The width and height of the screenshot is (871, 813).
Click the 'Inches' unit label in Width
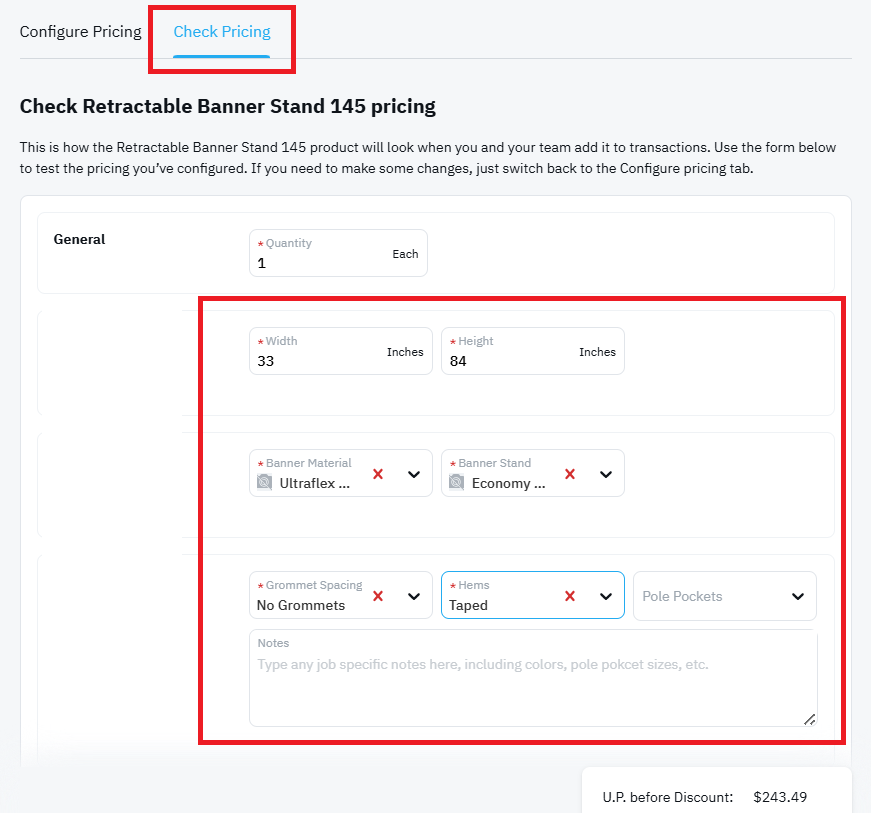(x=405, y=352)
